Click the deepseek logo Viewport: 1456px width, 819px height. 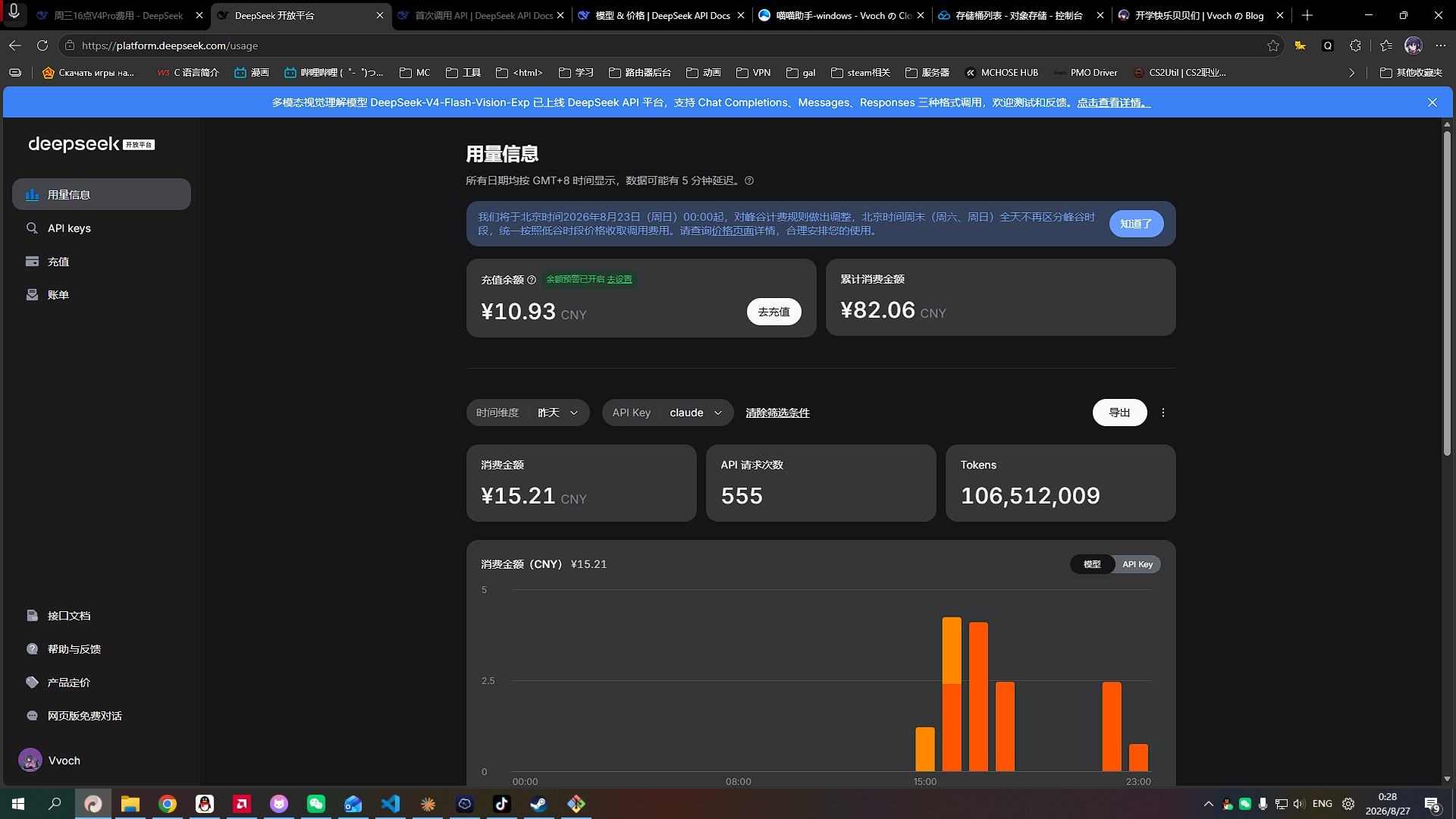point(91,144)
